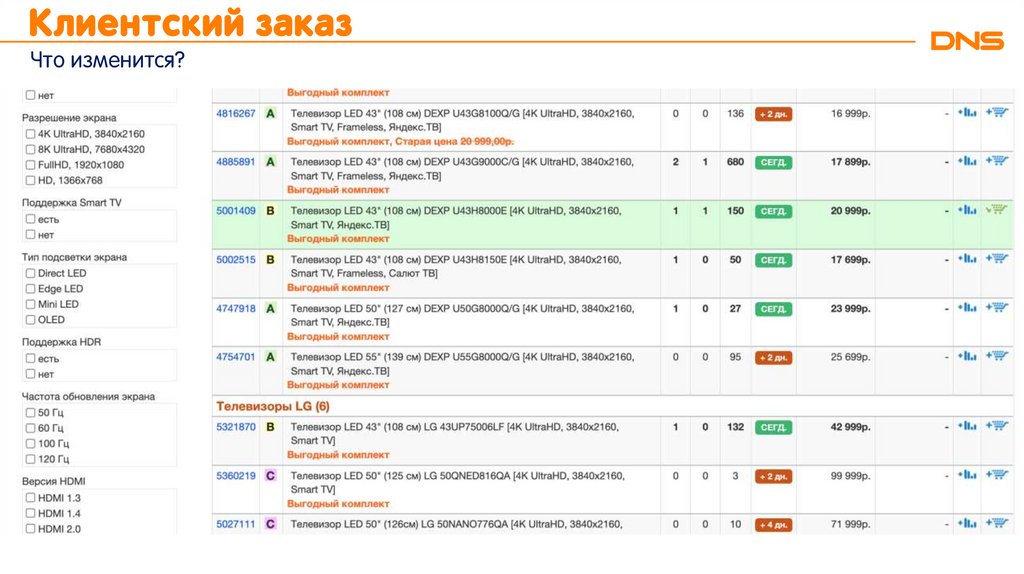Open product code 4747918 link
The height and width of the screenshot is (574, 1024).
[x=236, y=308]
